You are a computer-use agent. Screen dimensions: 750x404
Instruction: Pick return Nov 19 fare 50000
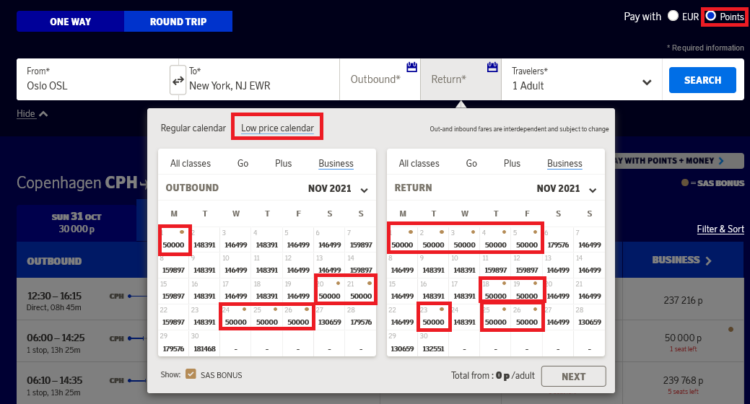(527, 291)
